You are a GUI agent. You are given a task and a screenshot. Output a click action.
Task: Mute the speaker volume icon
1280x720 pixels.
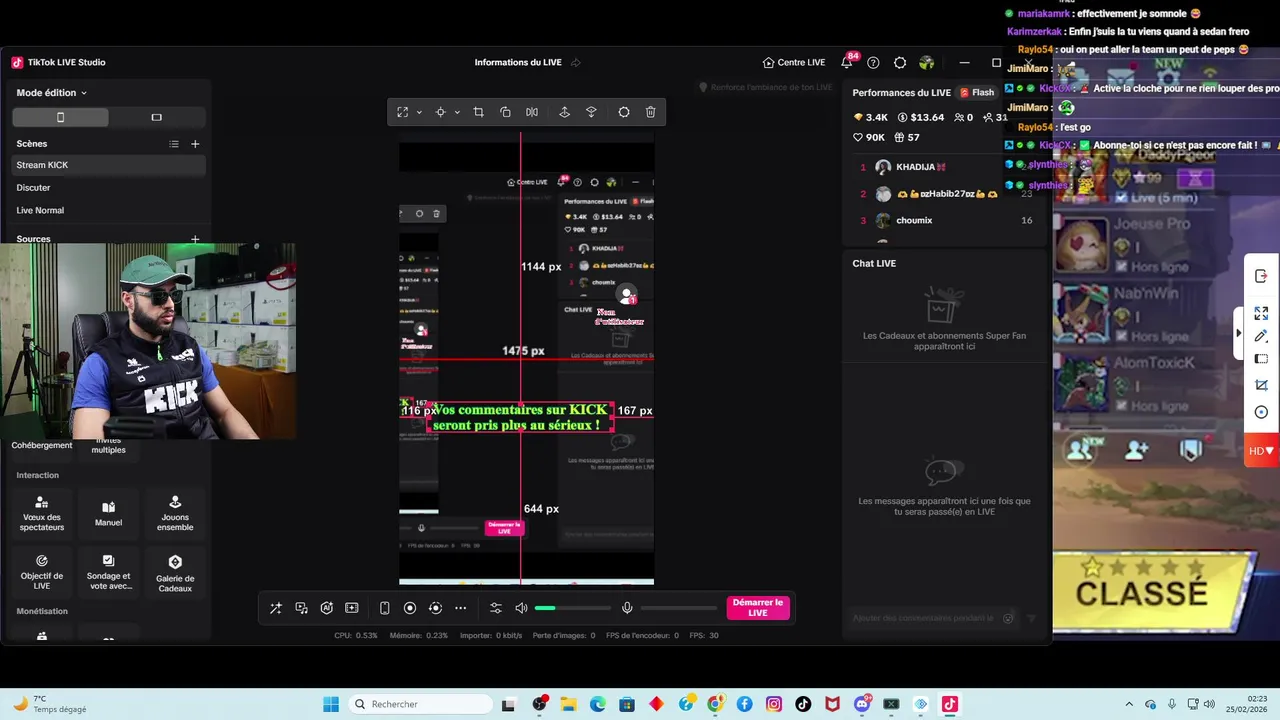tap(521, 608)
